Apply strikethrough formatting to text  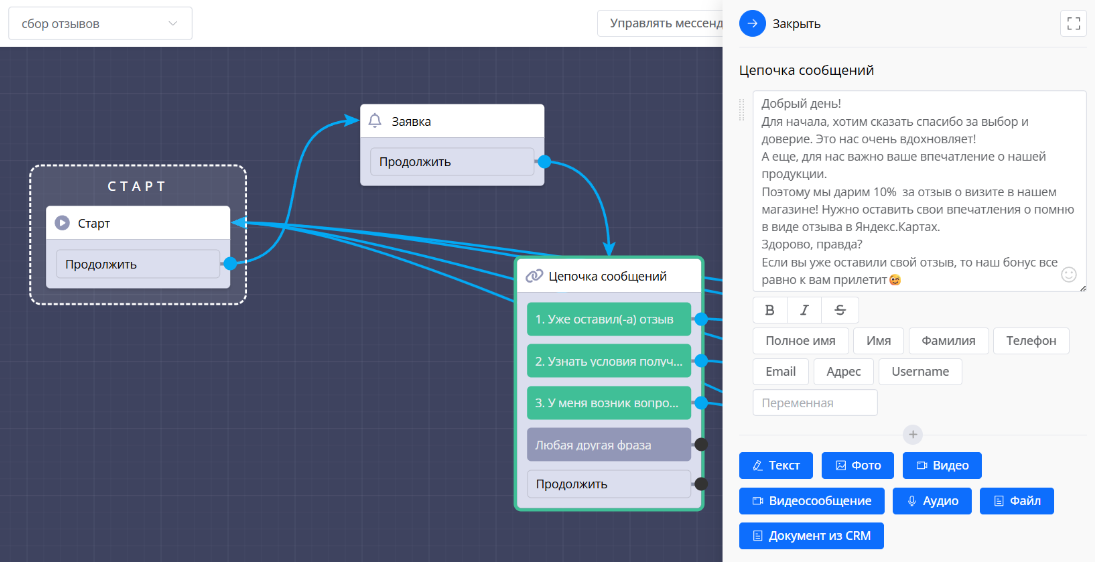(840, 310)
